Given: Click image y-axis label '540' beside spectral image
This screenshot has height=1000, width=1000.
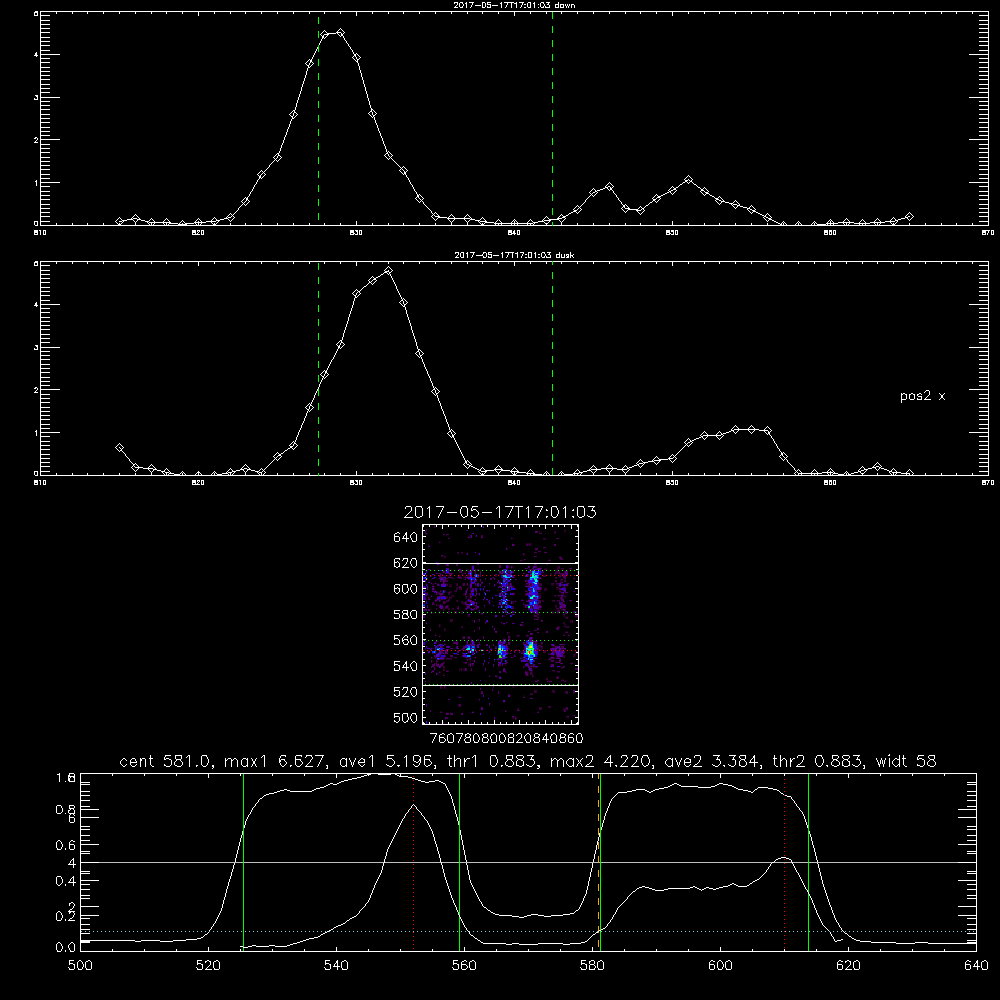Looking at the screenshot, I should pos(405,666).
